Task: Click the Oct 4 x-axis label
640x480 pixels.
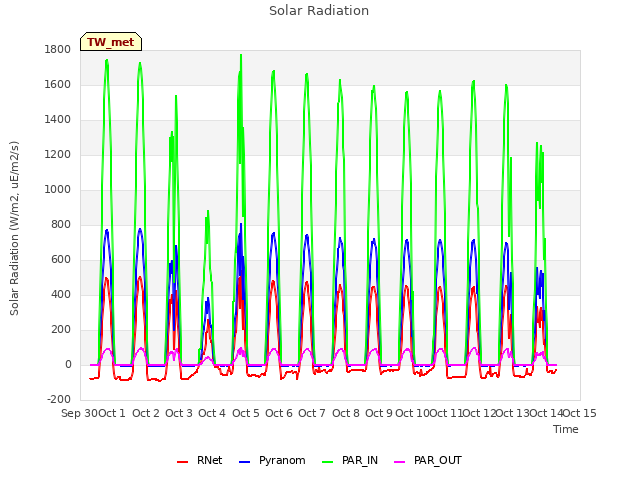Action: coord(212,413)
